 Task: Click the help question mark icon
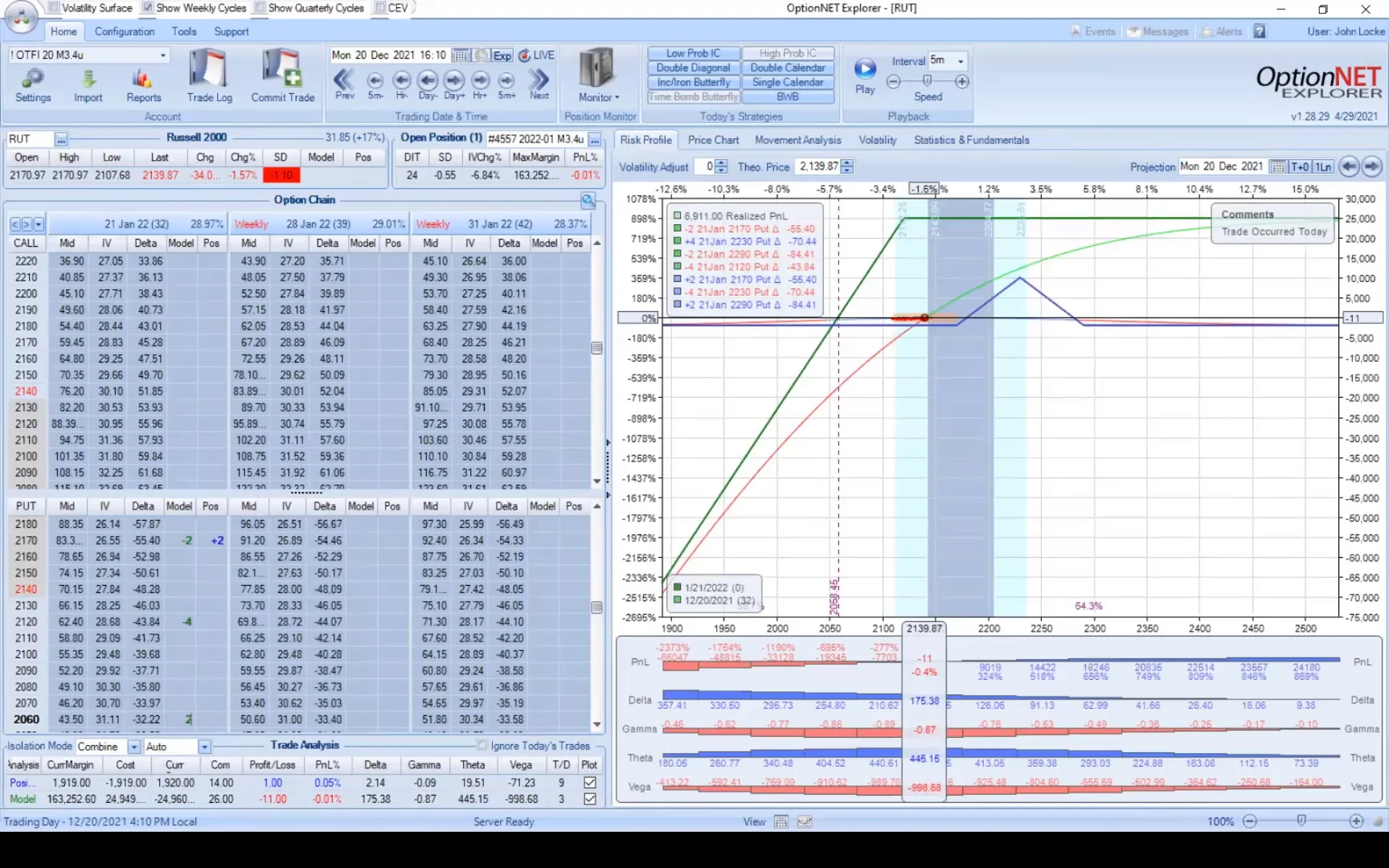tap(1260, 31)
